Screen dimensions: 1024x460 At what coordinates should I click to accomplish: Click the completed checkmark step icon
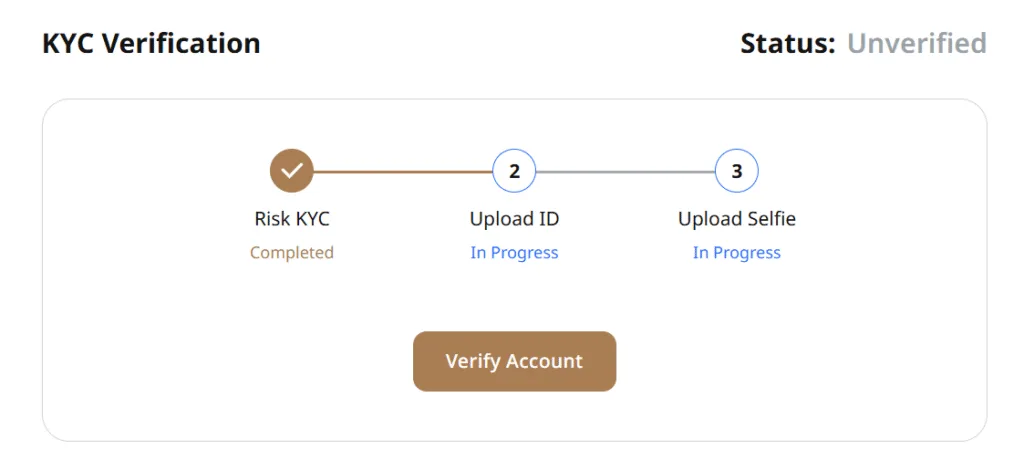292,171
